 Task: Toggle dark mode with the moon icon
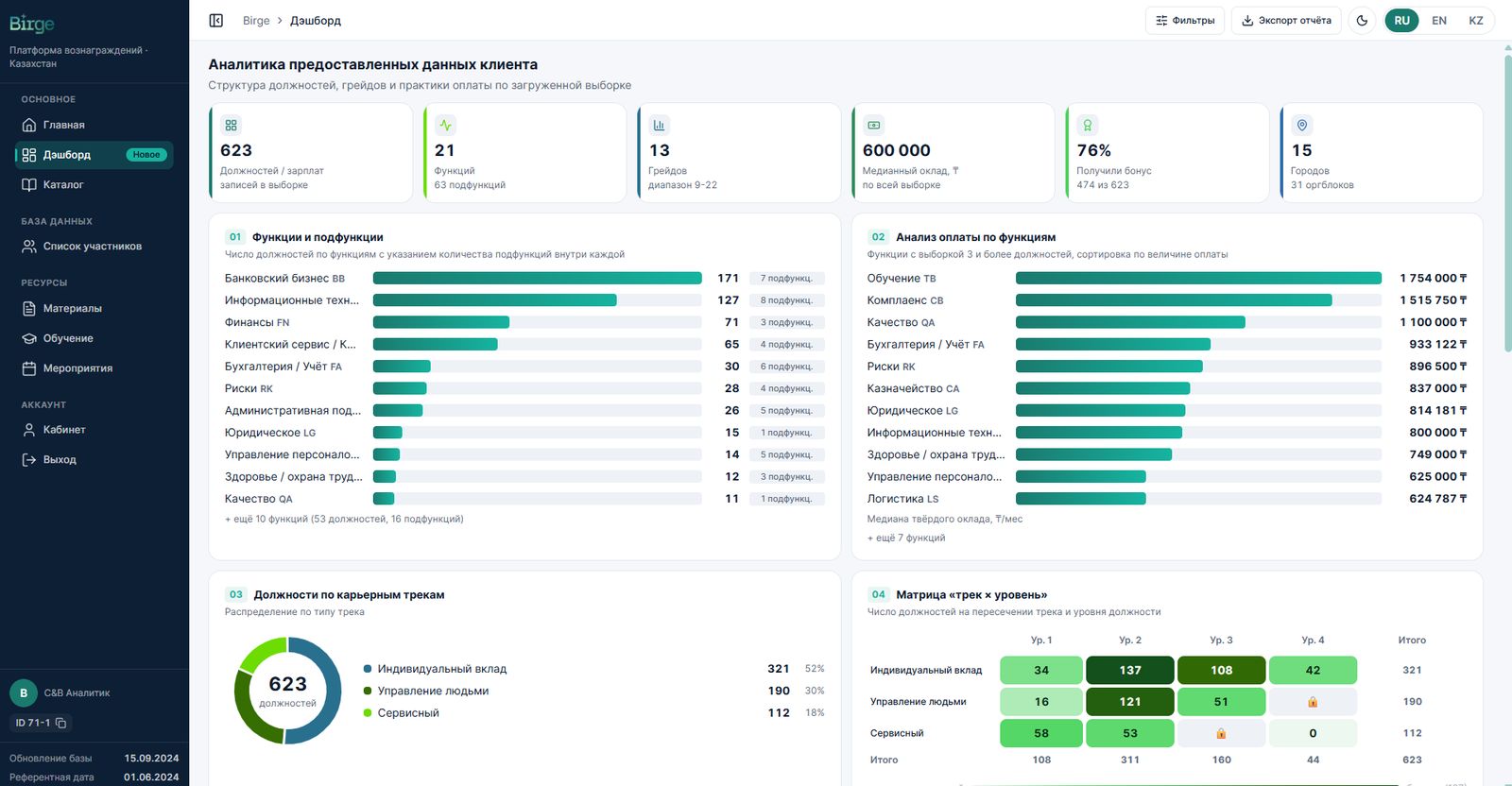coord(1362,21)
